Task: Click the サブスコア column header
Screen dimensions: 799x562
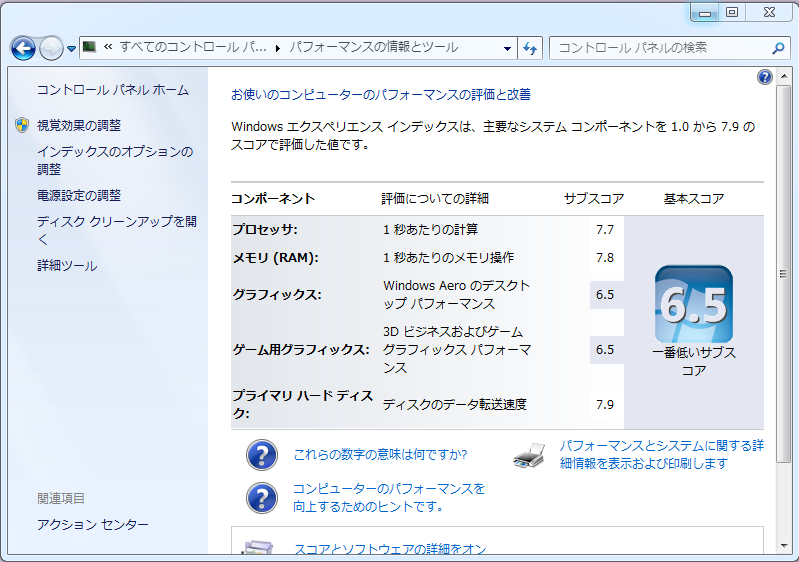Action: pos(594,199)
